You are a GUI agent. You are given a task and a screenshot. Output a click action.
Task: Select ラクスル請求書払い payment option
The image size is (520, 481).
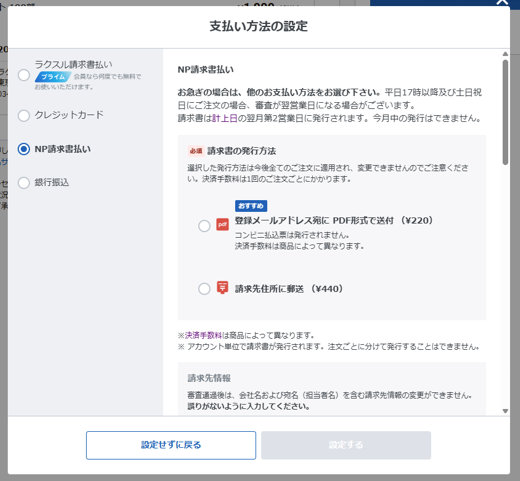tap(24, 75)
